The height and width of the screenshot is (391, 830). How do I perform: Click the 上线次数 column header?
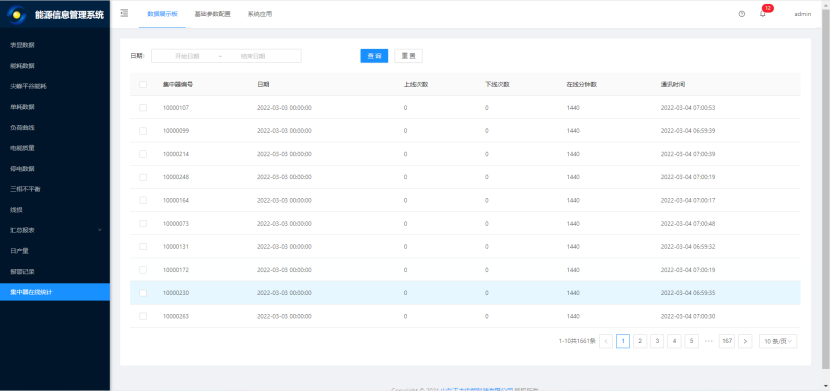pyautogui.click(x=416, y=84)
